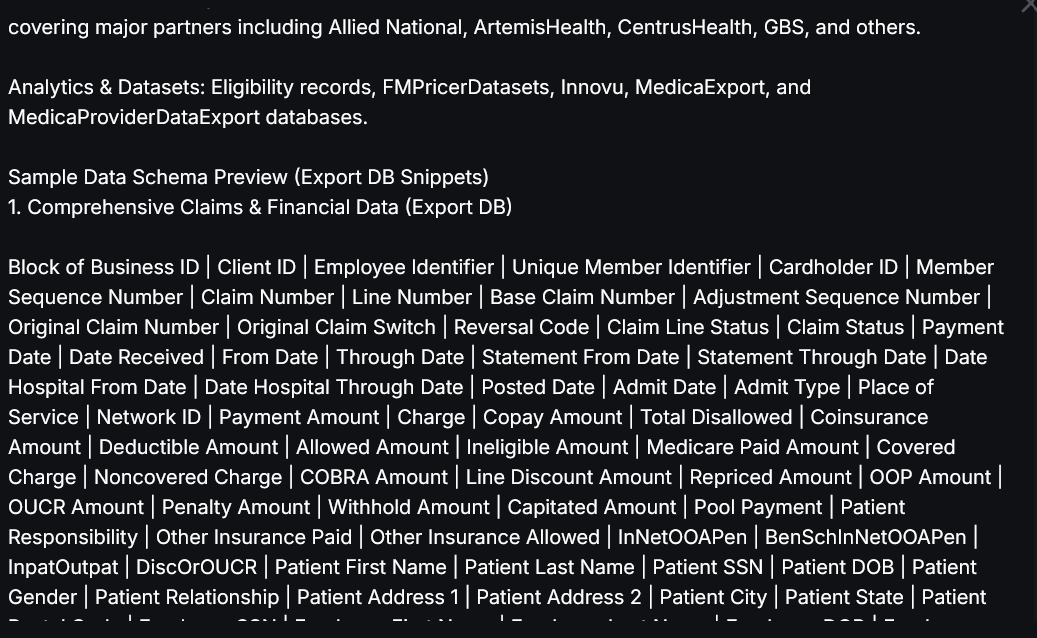
Task: Click the 'COBRA Amount' field name
Action: (x=374, y=477)
